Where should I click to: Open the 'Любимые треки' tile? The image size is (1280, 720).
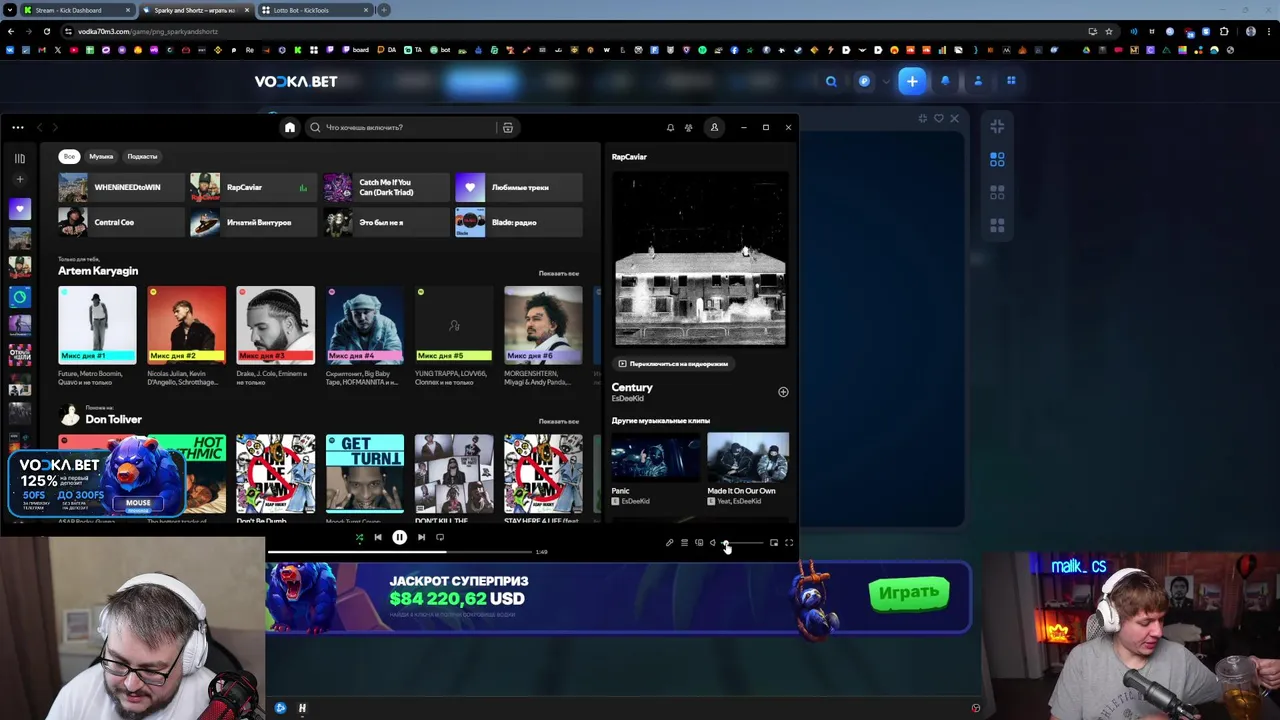click(518, 187)
